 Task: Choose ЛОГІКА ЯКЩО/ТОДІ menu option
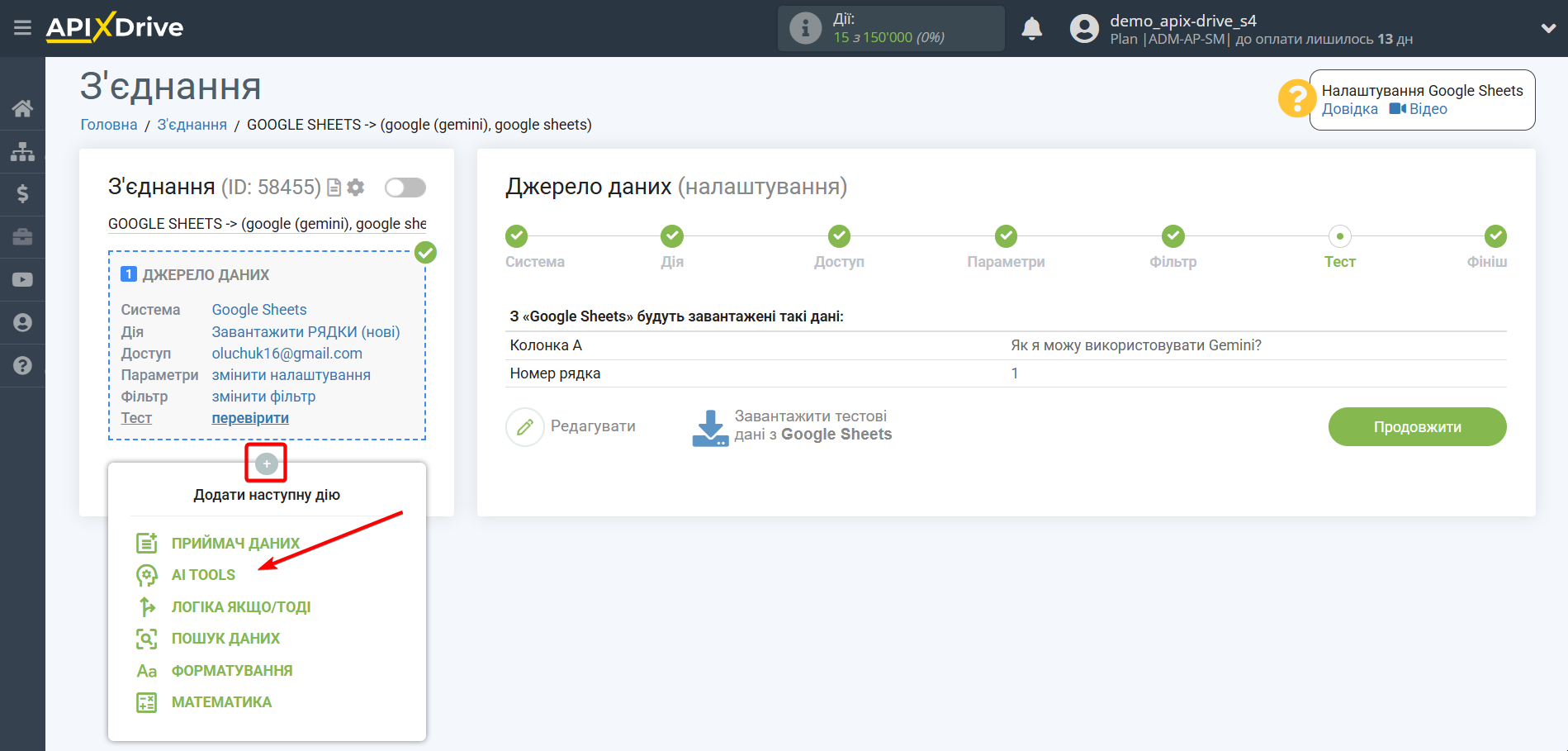point(240,607)
